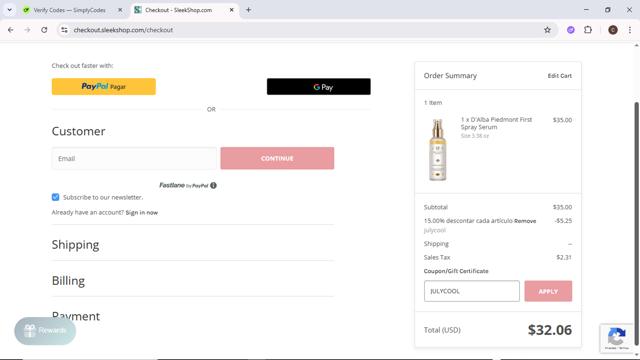640x360 pixels.
Task: Open the Chrome profile avatar
Action: [x=613, y=30]
